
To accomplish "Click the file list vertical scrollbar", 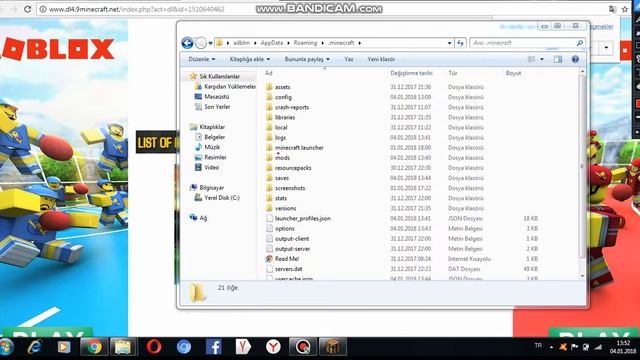I will pyautogui.click(x=582, y=166).
